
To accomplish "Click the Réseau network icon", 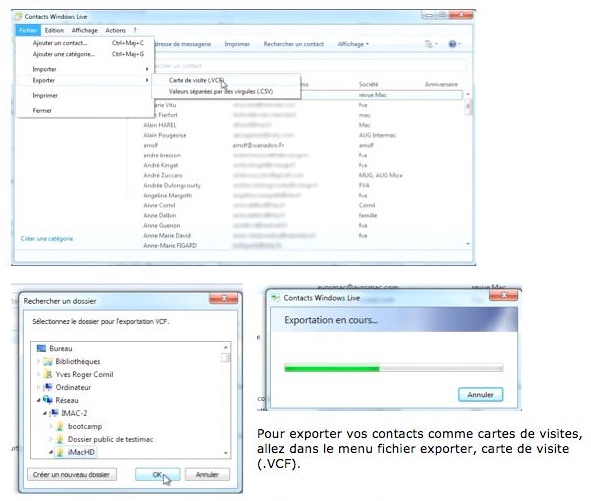I will point(47,400).
